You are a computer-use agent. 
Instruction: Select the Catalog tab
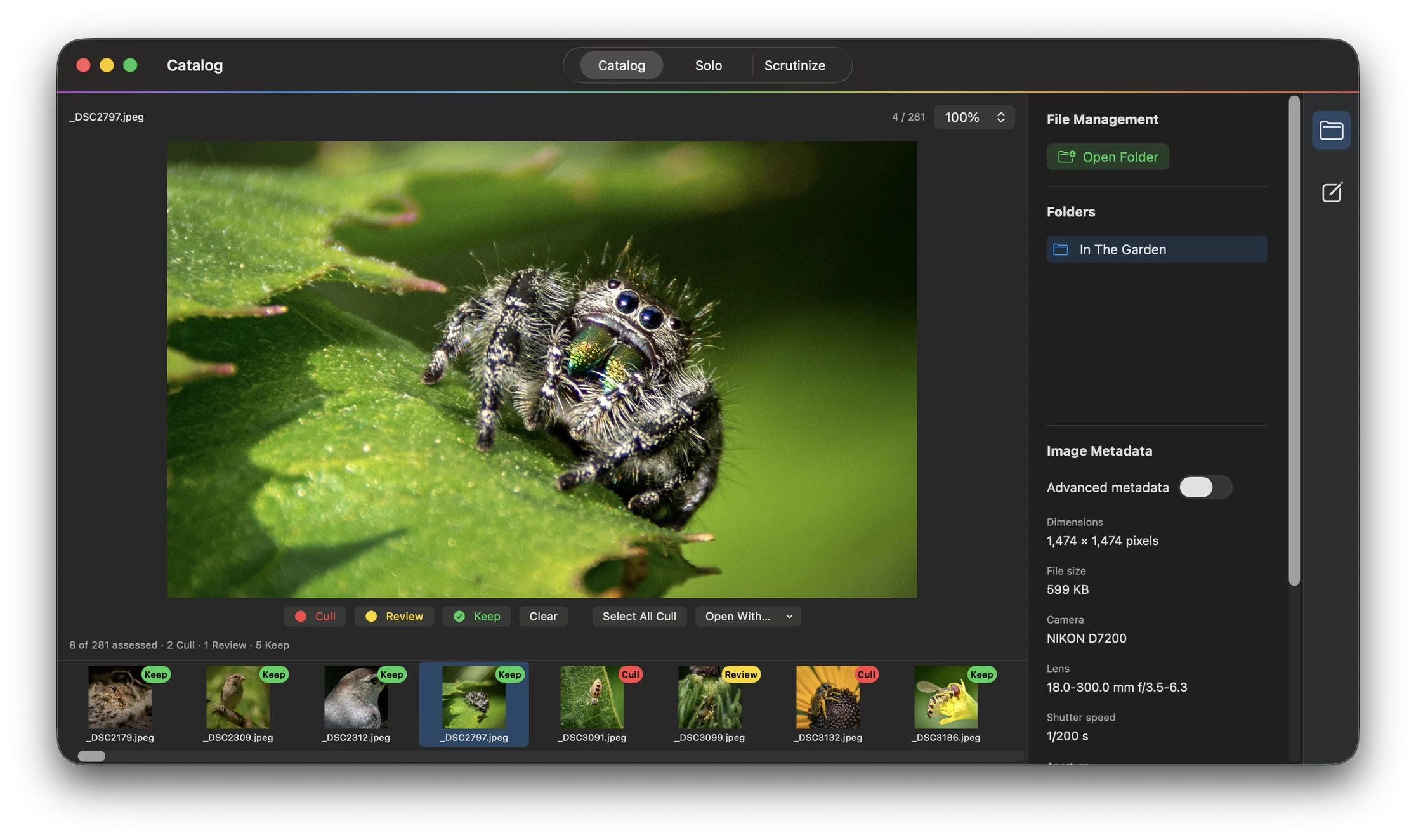pos(621,65)
